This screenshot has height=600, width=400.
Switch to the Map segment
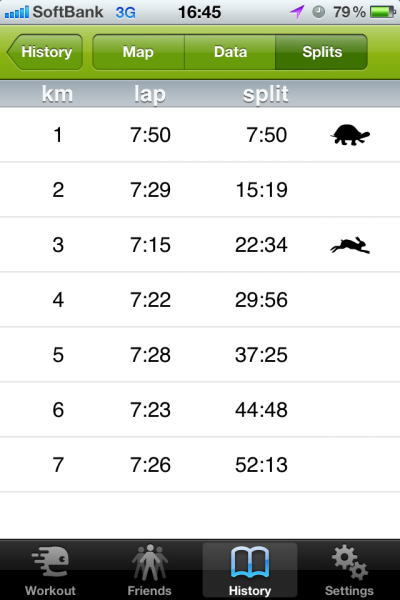point(138,52)
